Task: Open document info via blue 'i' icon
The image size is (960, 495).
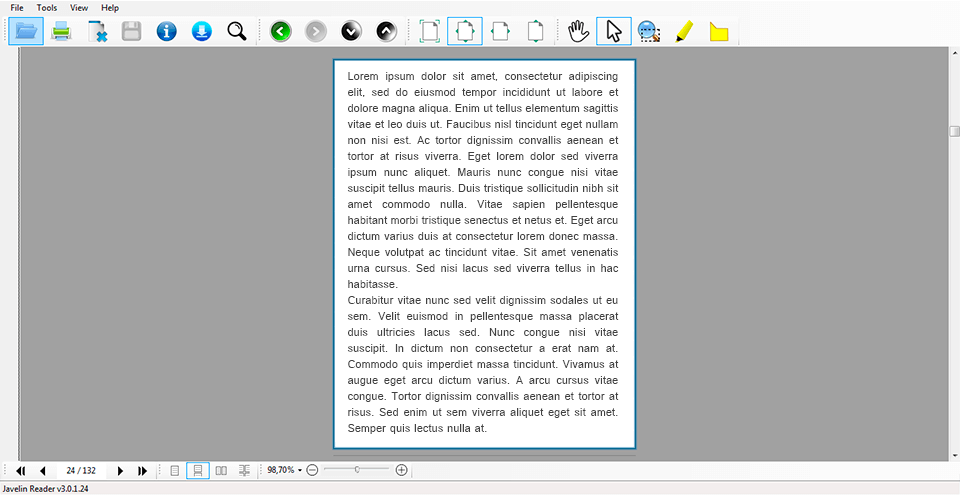Action: [x=166, y=31]
